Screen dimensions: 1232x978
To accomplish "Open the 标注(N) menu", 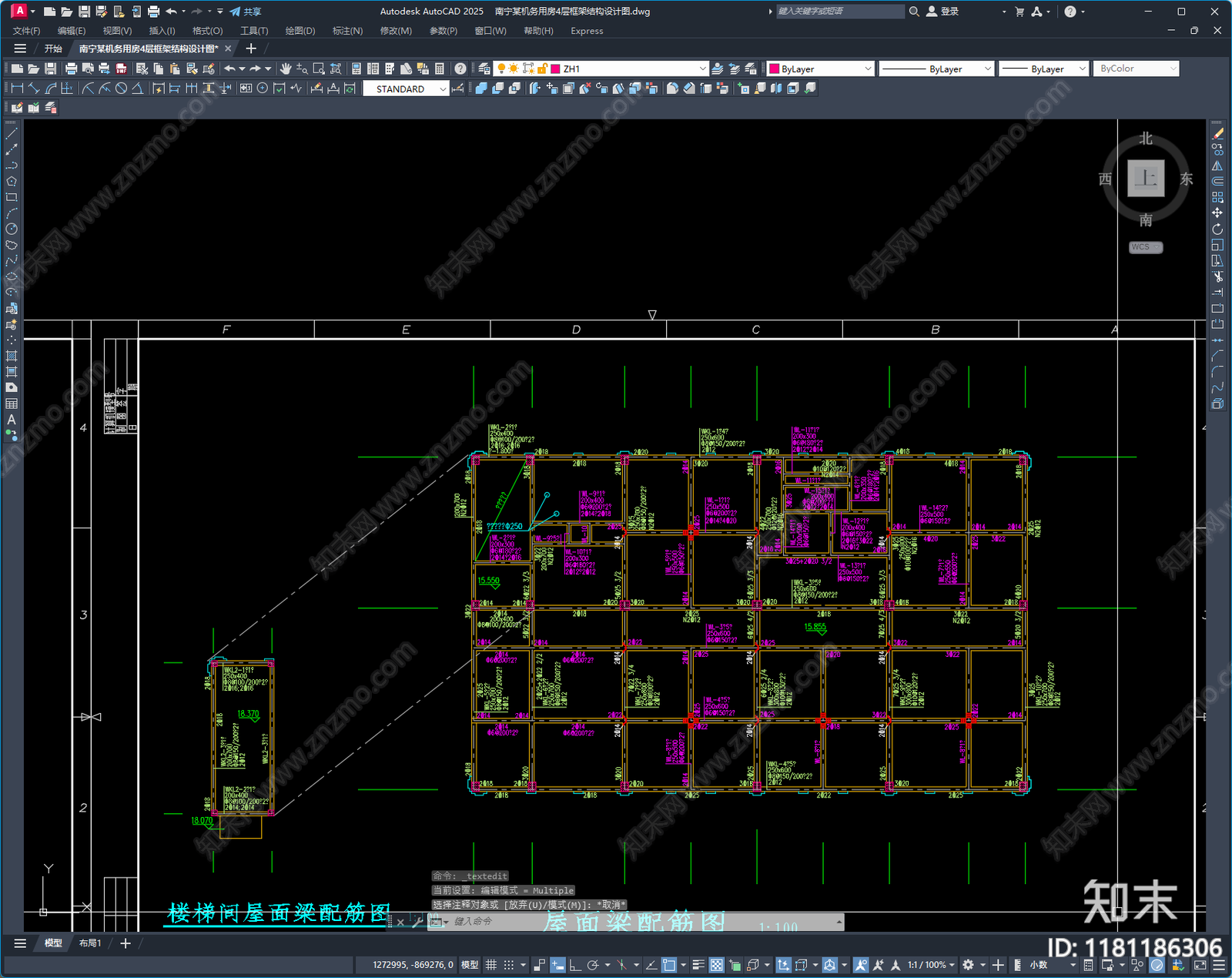I will coord(347,31).
